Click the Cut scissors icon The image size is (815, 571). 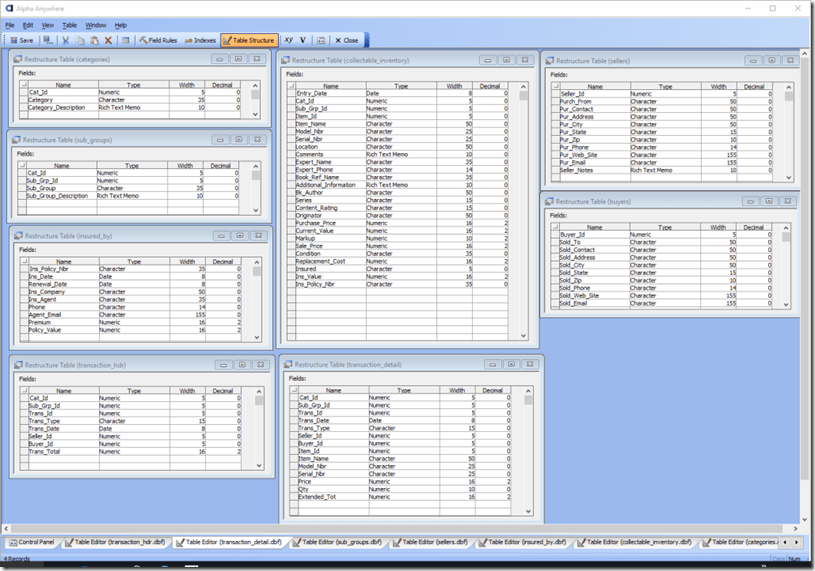65,40
